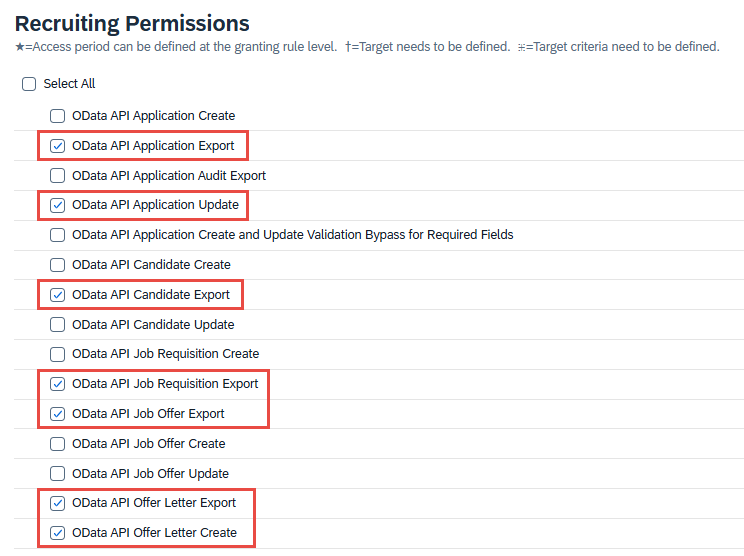Click the OData API Candidate Update label

click(x=153, y=325)
